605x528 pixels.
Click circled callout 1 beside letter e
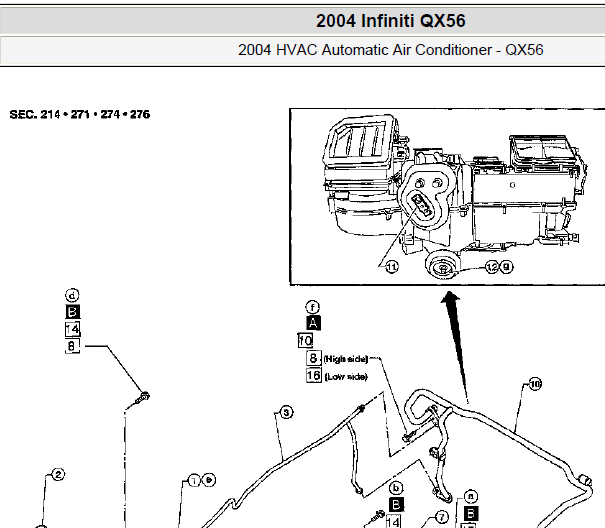194,480
